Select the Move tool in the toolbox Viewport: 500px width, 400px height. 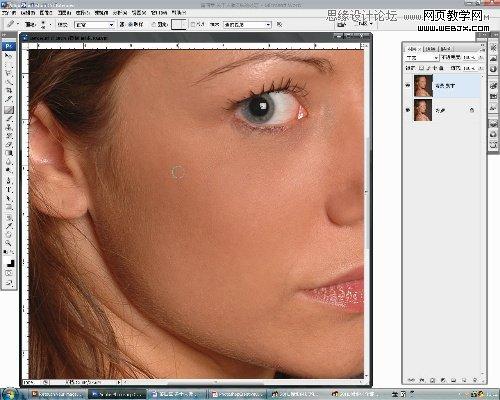[9, 55]
